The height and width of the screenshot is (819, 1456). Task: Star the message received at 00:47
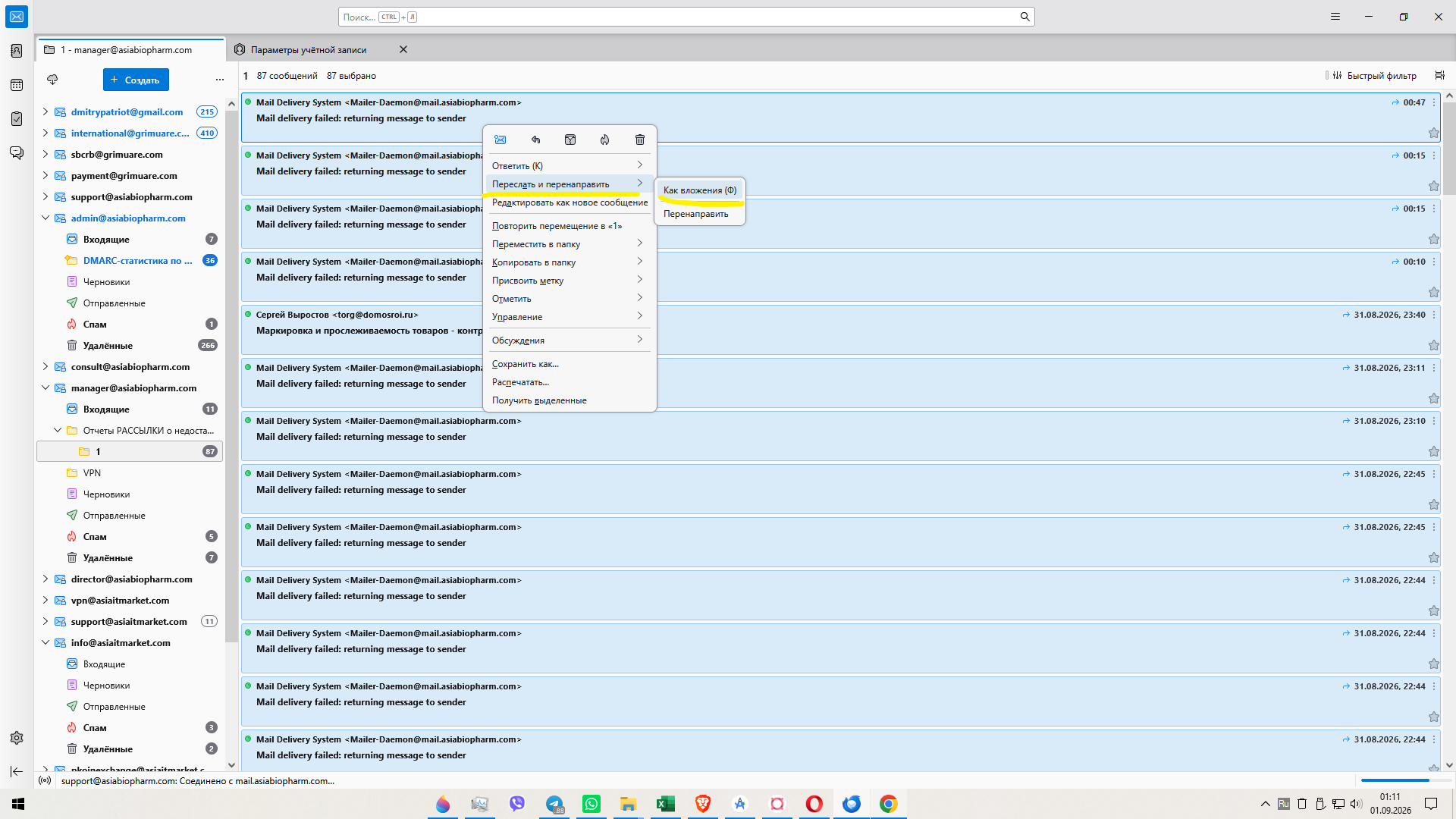click(x=1433, y=133)
